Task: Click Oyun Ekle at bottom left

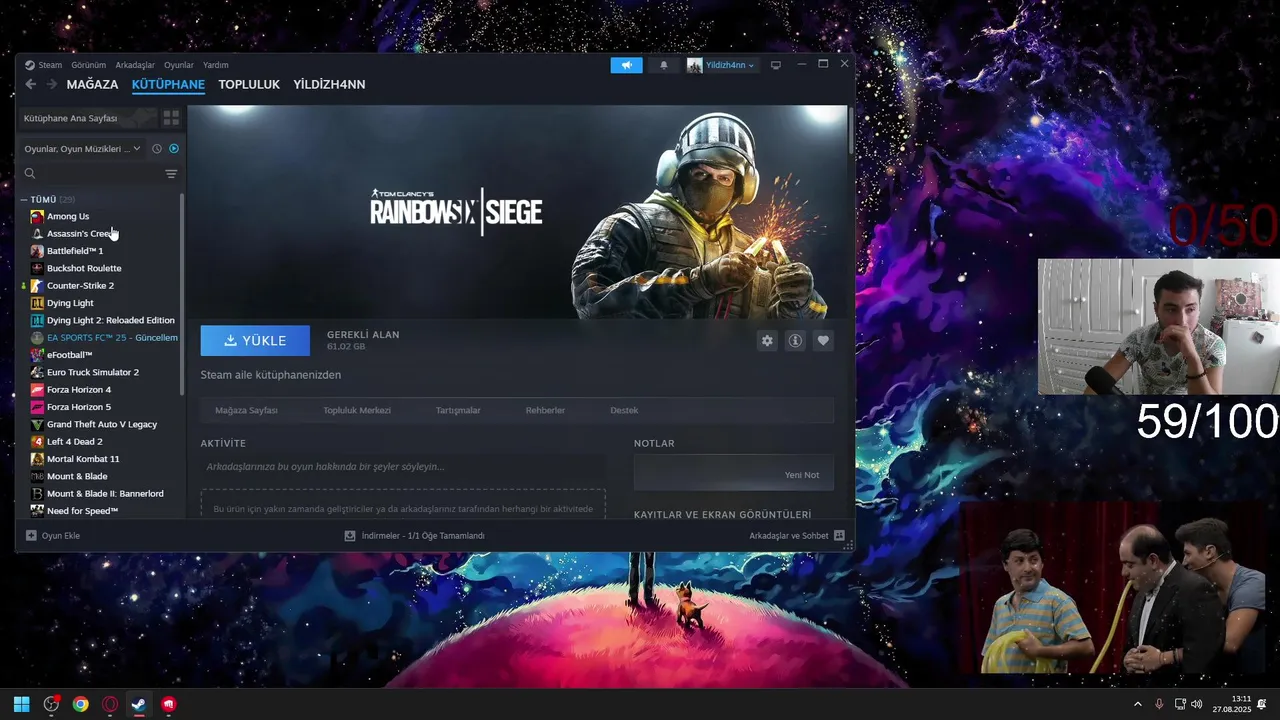Action: point(53,536)
